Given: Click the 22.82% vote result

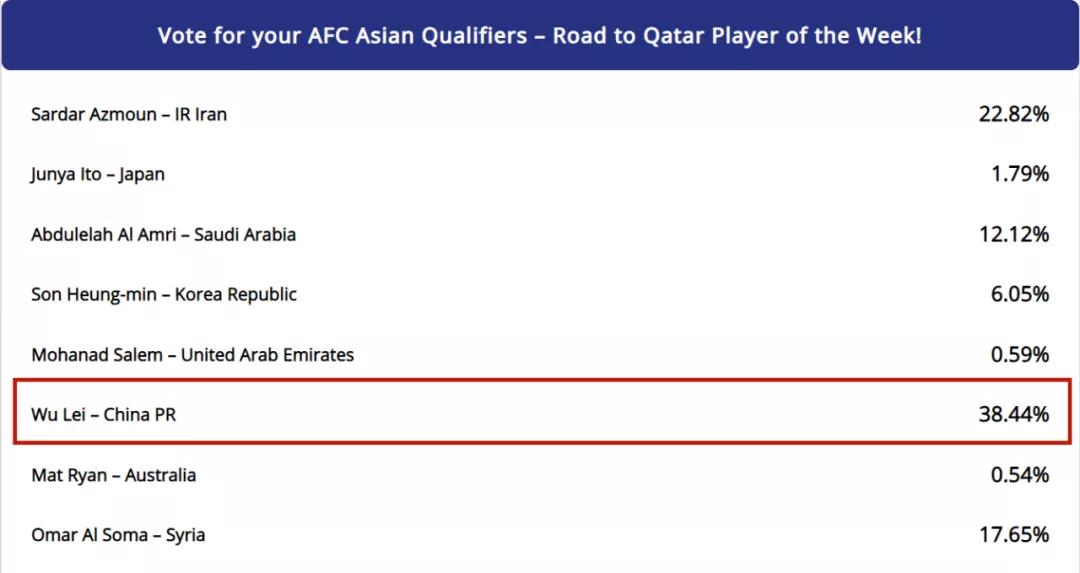Looking at the screenshot, I should (x=1013, y=114).
